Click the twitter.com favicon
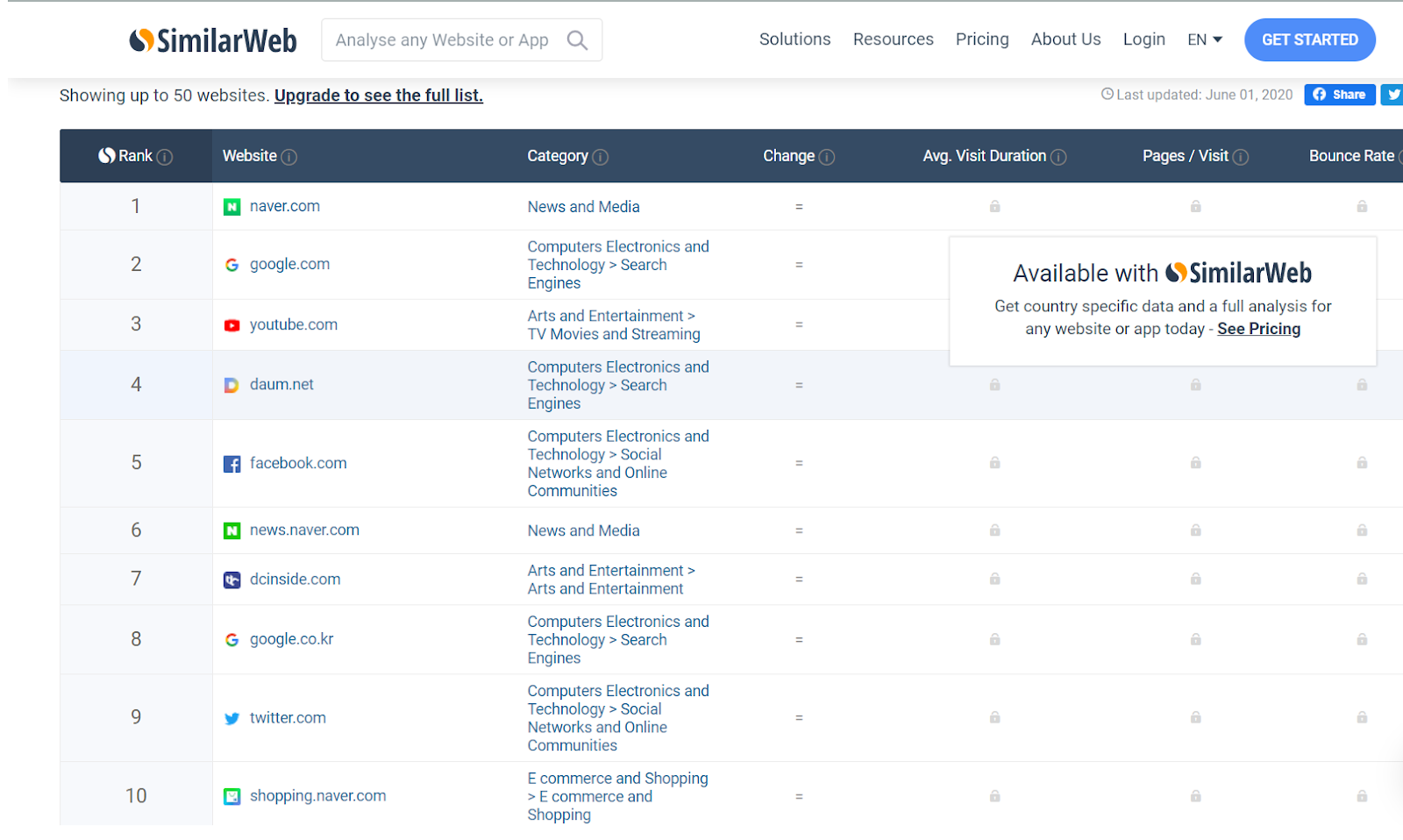The height and width of the screenshot is (840, 1403). [x=231, y=718]
